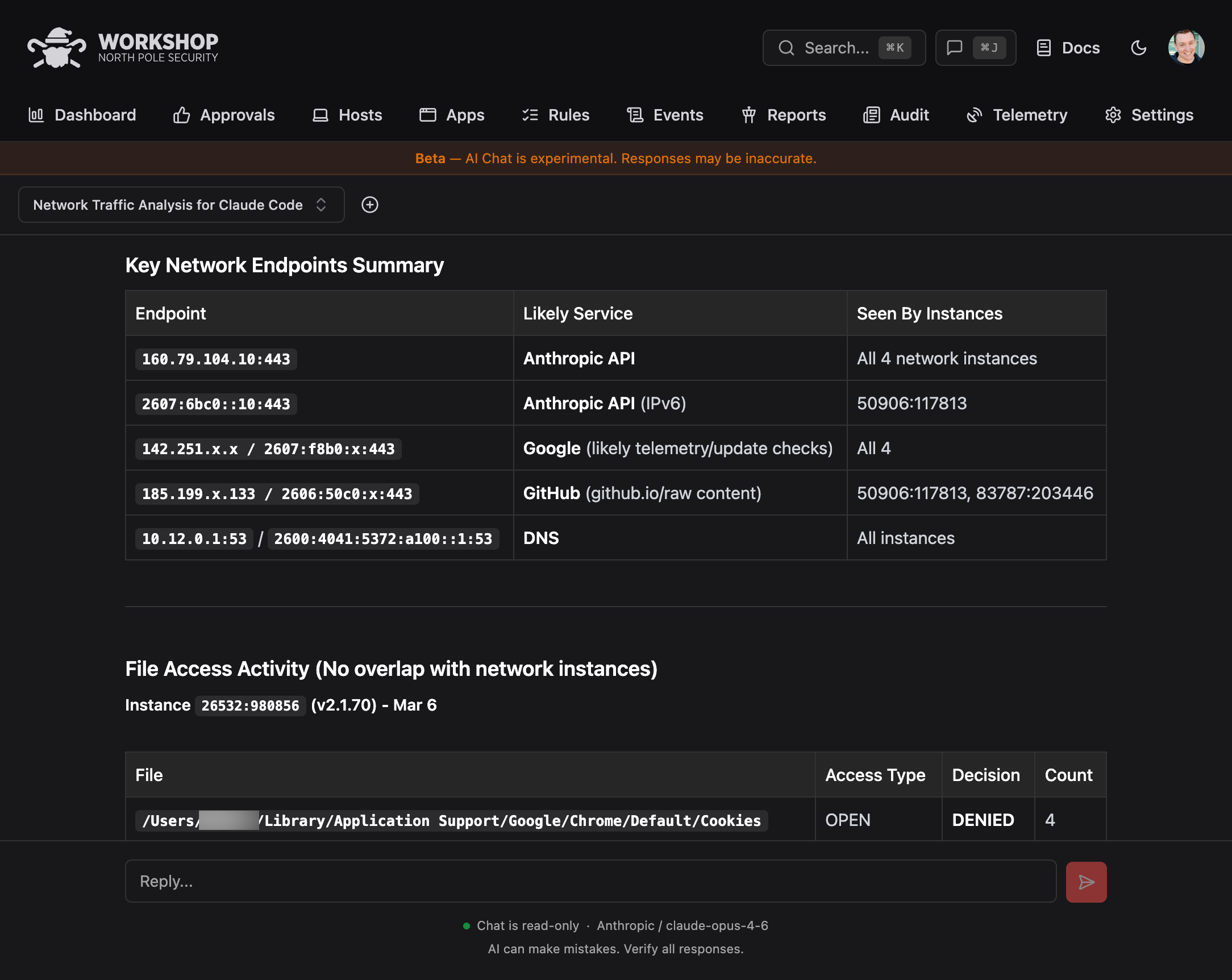This screenshot has height=980, width=1232.
Task: Open the user profile avatar menu
Action: point(1187,48)
